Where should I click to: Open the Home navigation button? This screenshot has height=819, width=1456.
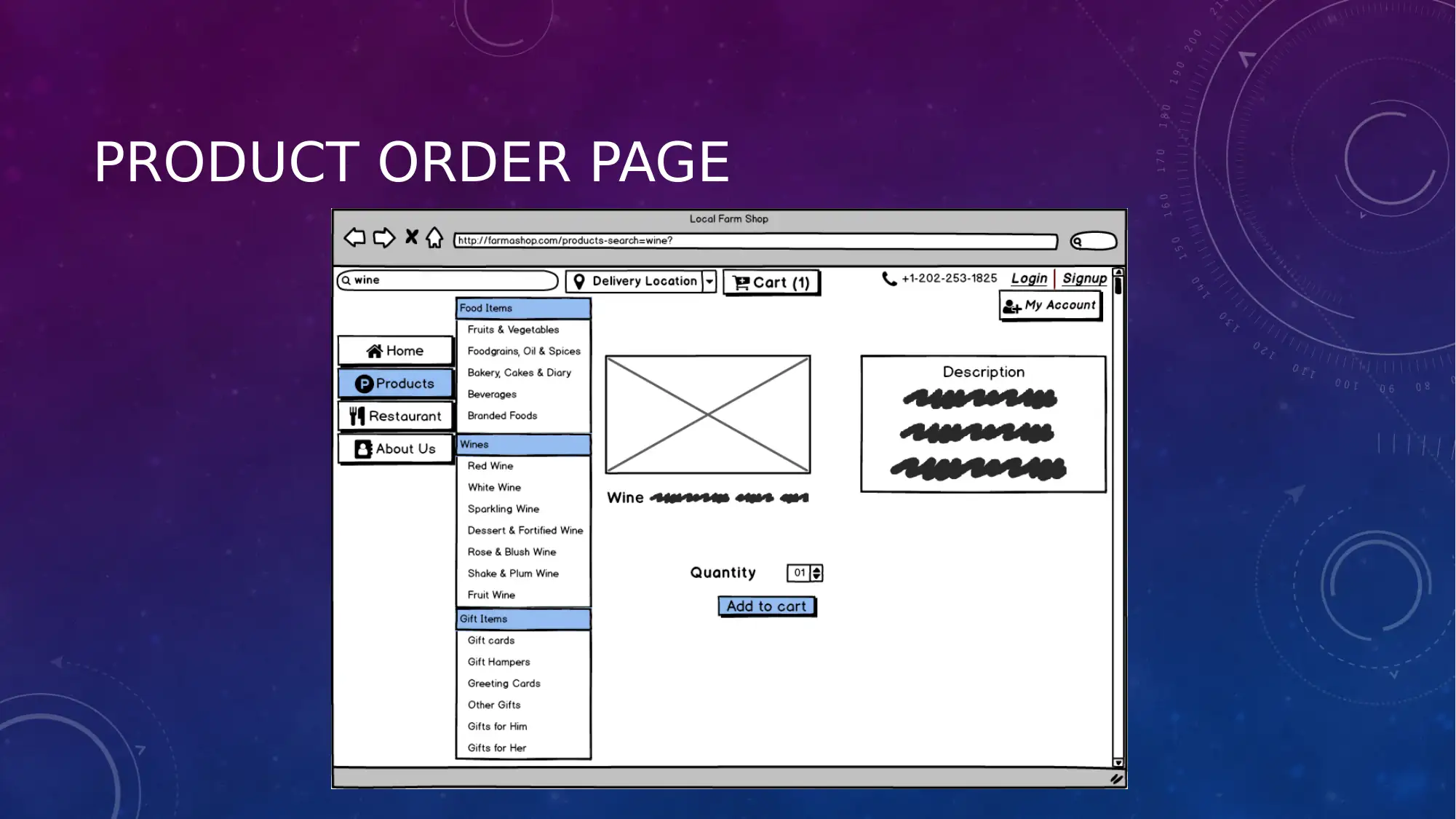pyautogui.click(x=395, y=351)
